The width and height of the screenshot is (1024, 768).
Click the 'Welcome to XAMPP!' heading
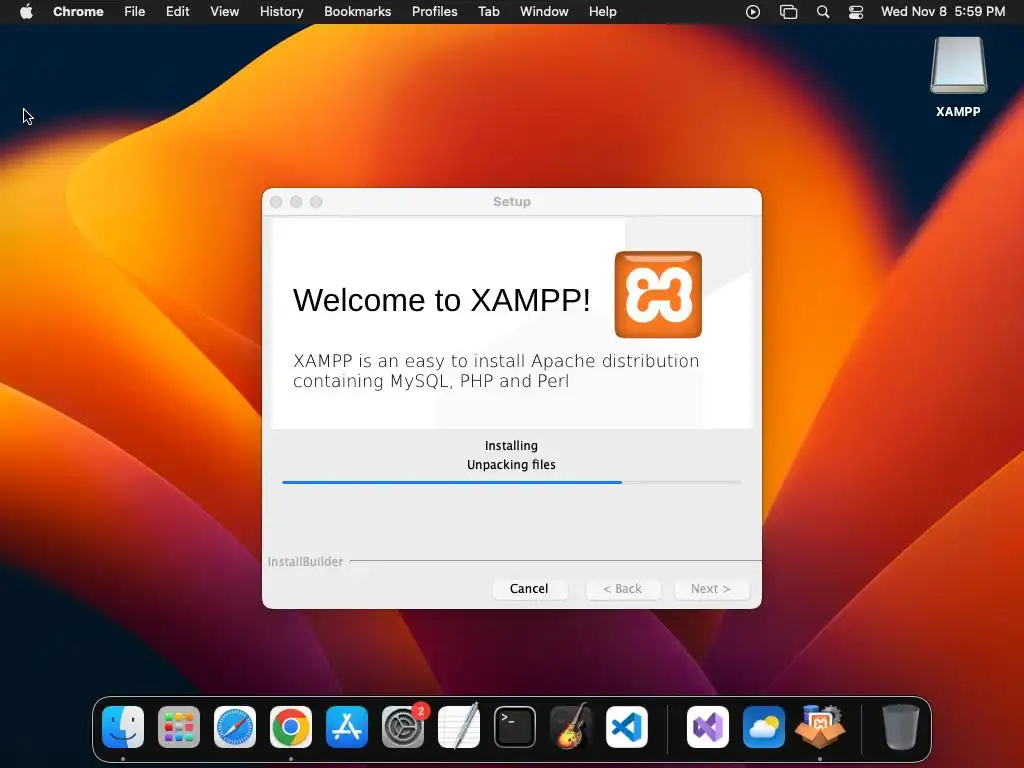[441, 300]
